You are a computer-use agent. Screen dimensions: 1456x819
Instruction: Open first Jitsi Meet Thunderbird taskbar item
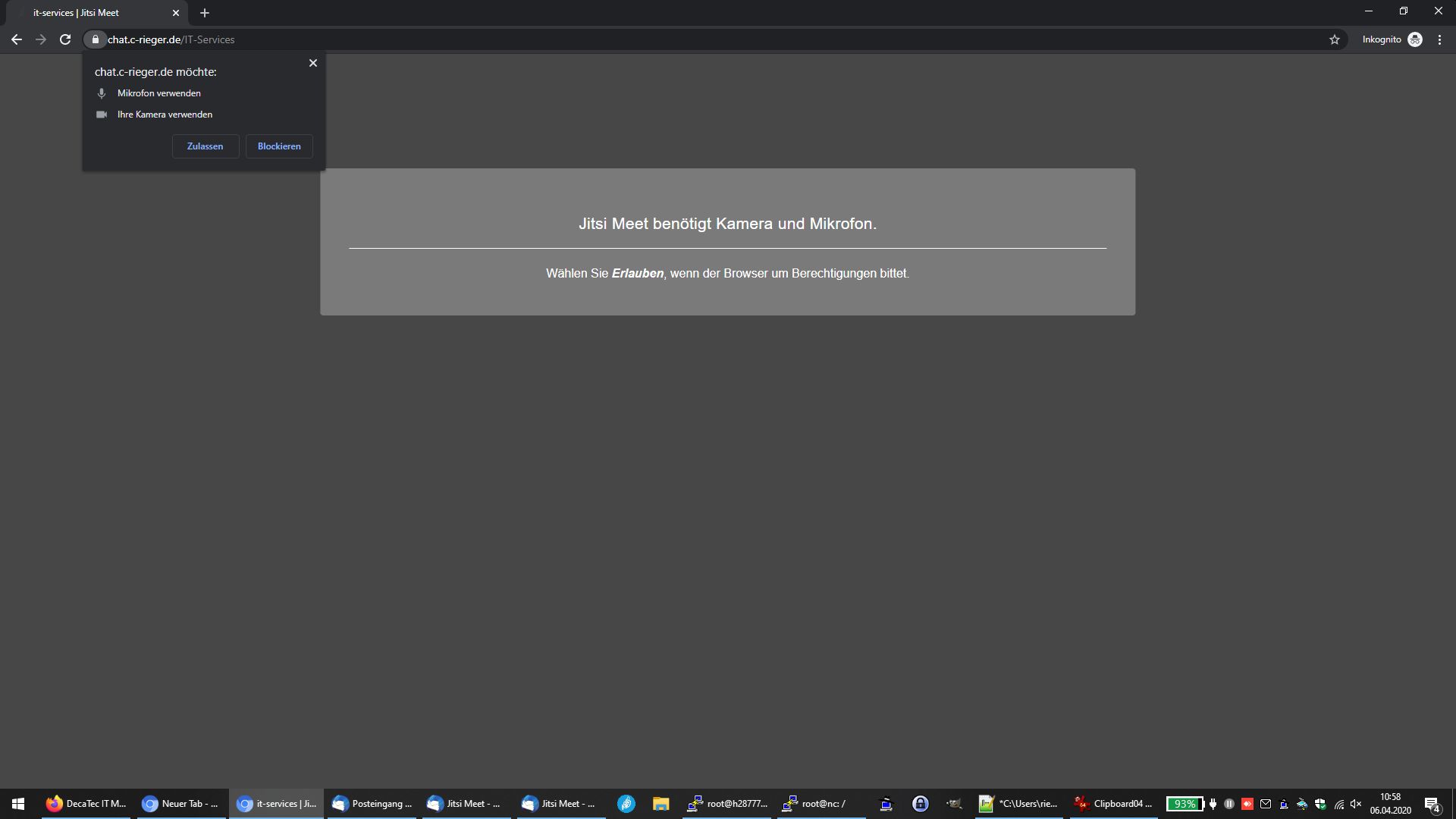pos(466,804)
